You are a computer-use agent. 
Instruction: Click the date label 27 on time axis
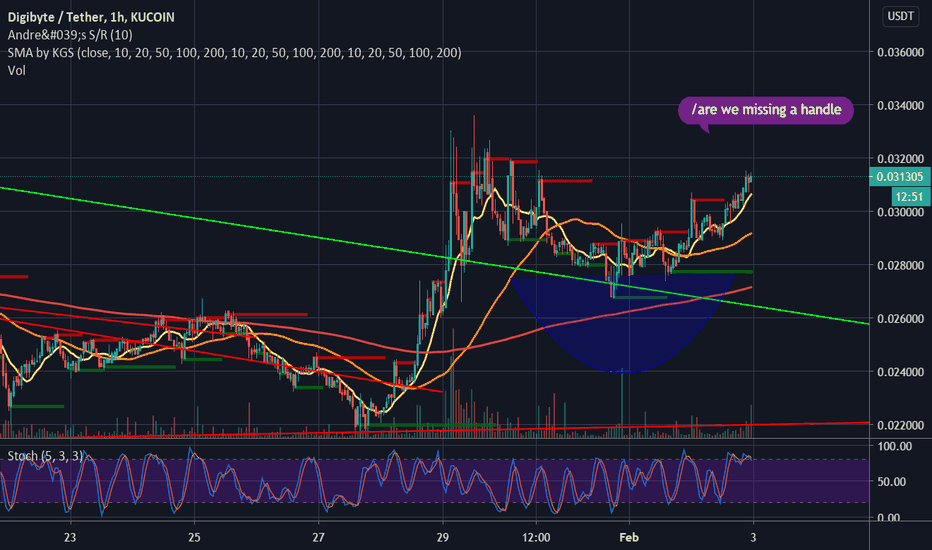[319, 538]
